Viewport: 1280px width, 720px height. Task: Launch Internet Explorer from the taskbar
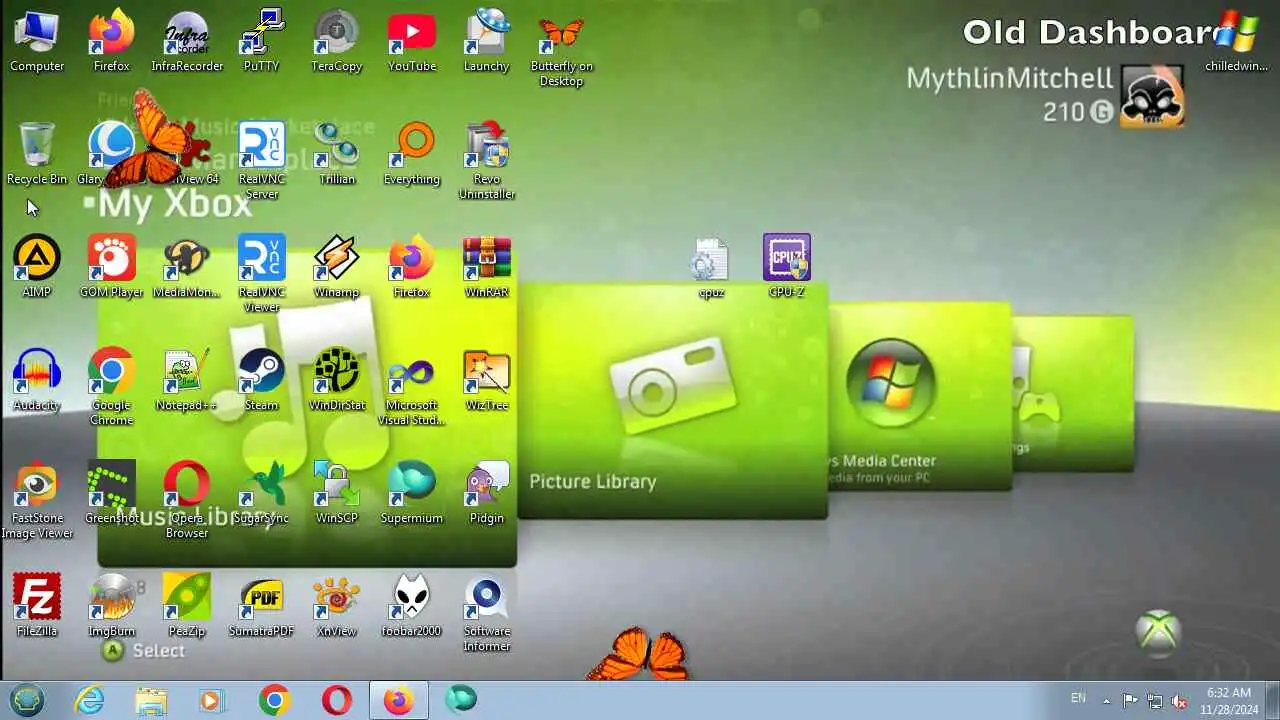(x=89, y=701)
